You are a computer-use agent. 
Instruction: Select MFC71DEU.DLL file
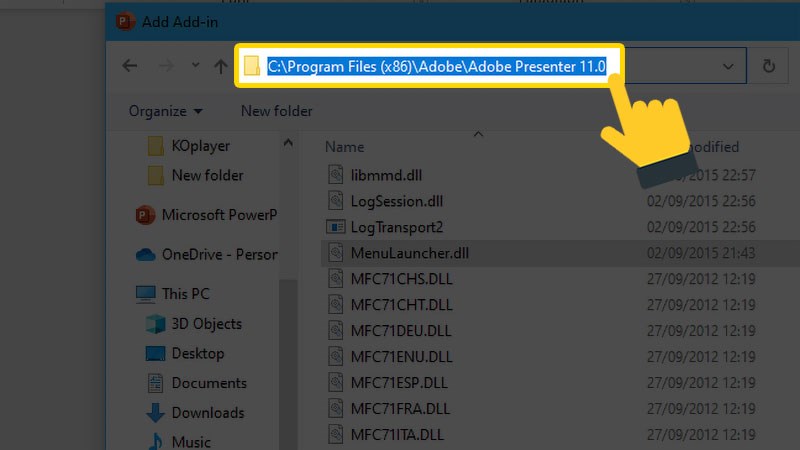[401, 331]
